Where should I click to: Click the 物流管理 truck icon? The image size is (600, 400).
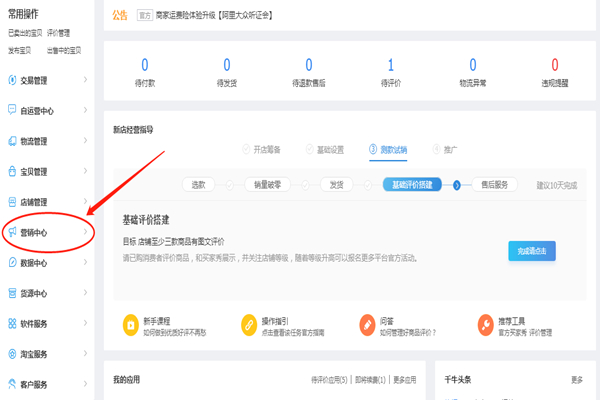(x=11, y=141)
